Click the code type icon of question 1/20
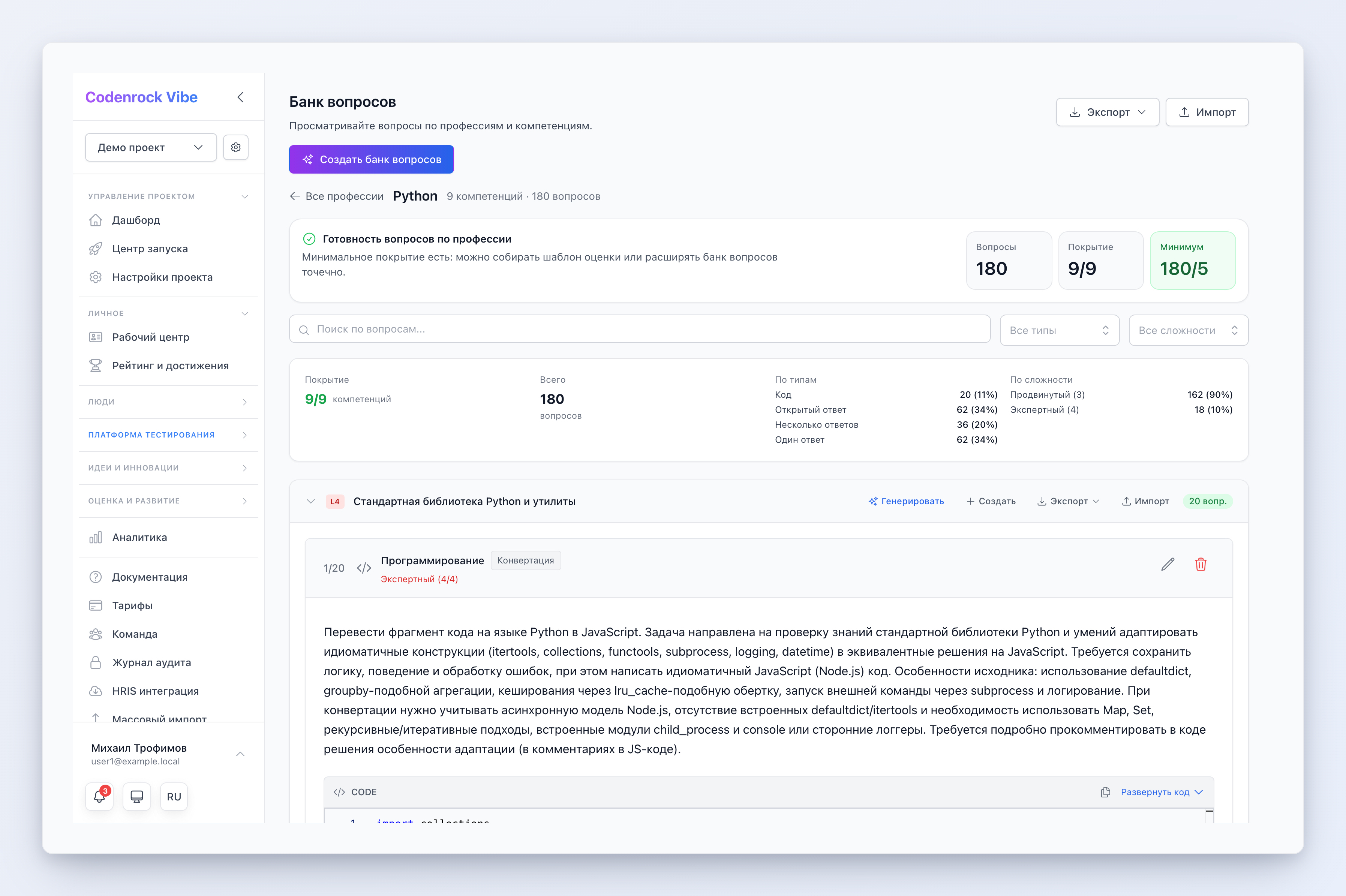The height and width of the screenshot is (896, 1346). pos(364,568)
